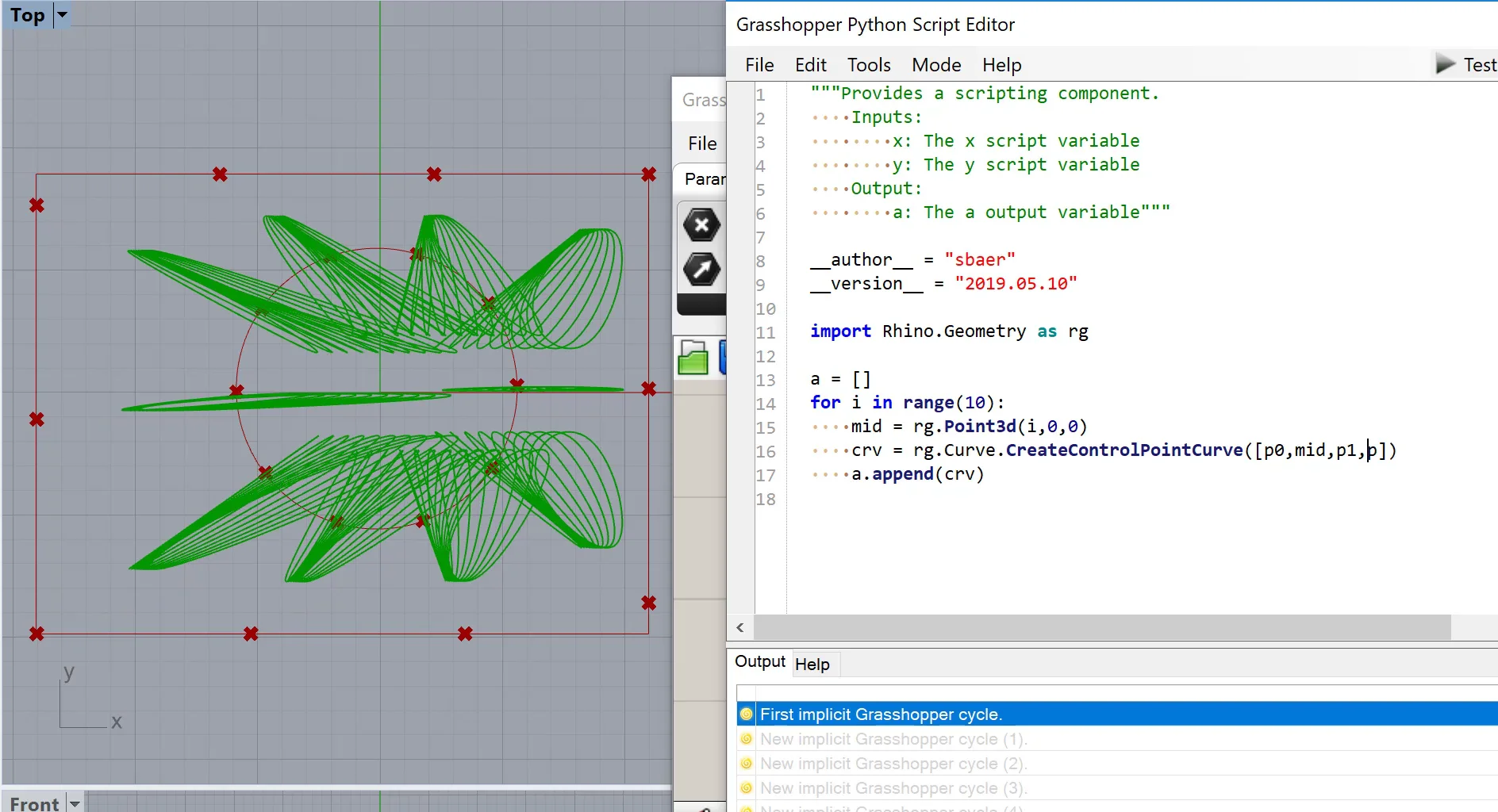Viewport: 1498px width, 812px height.
Task: Open the Mode menu in script editor
Action: click(x=936, y=65)
